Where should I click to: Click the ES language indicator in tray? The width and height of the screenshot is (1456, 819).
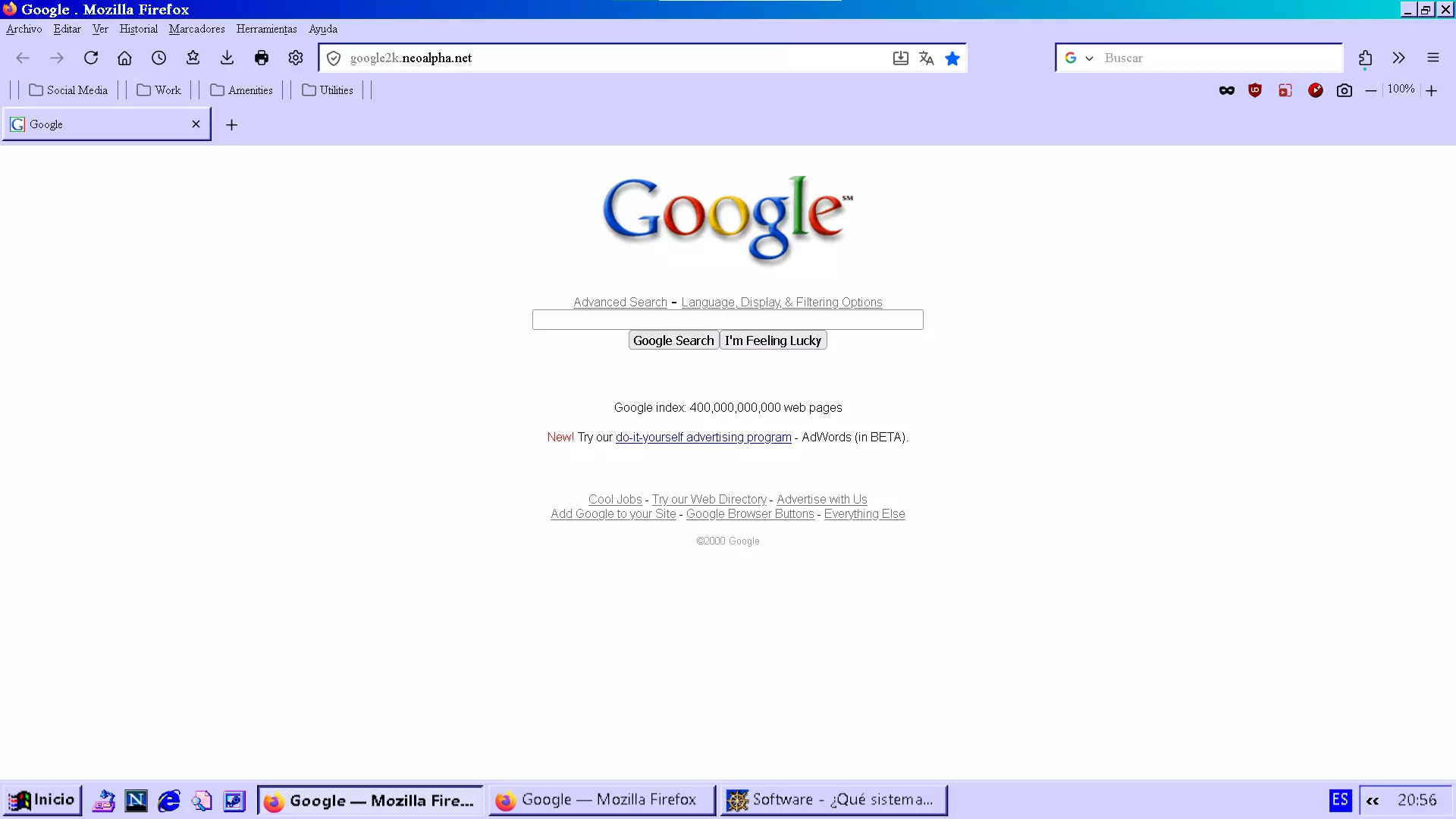click(x=1340, y=800)
